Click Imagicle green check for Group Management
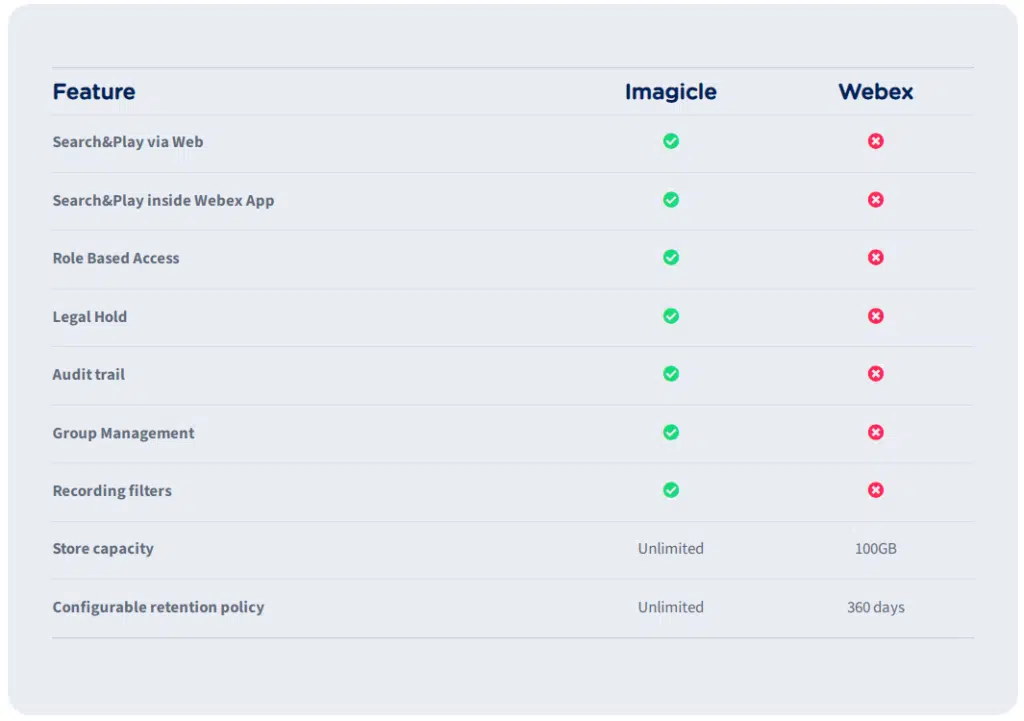Image resolution: width=1024 pixels, height=721 pixels. [671, 432]
